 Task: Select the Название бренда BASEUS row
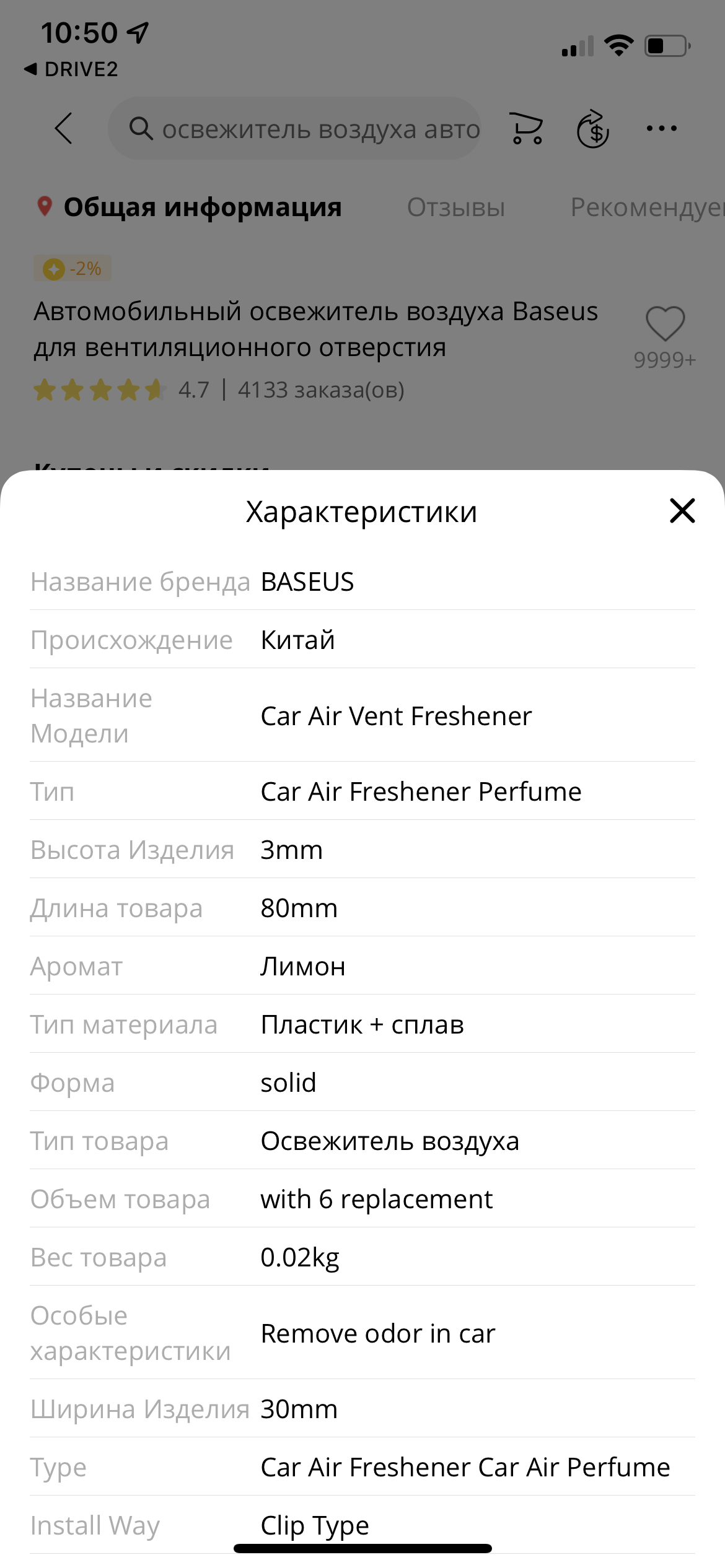(362, 581)
